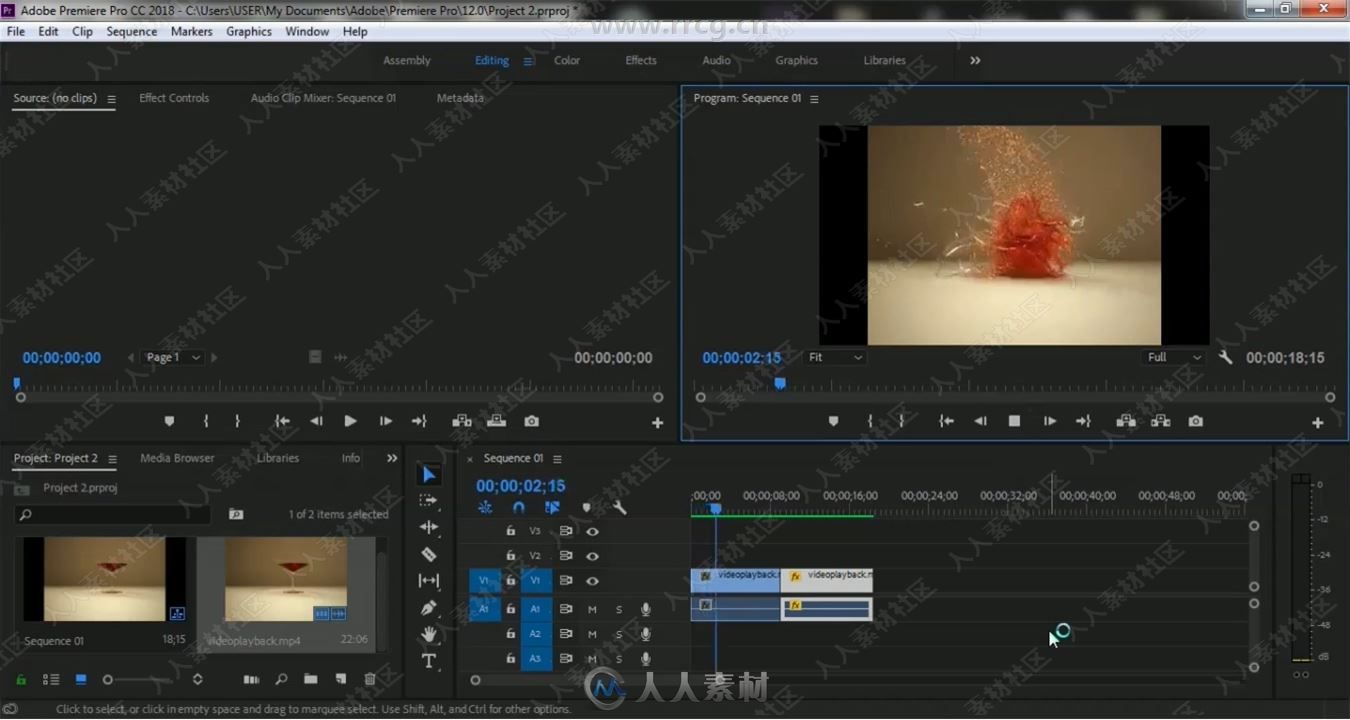Toggle Snap magnet in timeline

click(518, 508)
